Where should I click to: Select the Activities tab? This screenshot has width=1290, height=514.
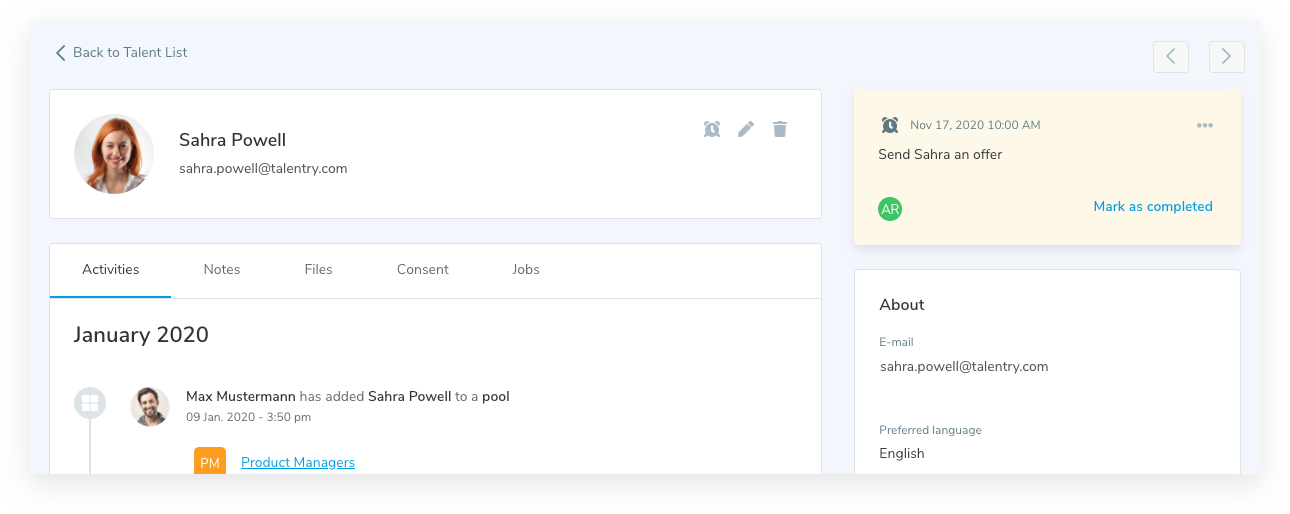coord(111,269)
